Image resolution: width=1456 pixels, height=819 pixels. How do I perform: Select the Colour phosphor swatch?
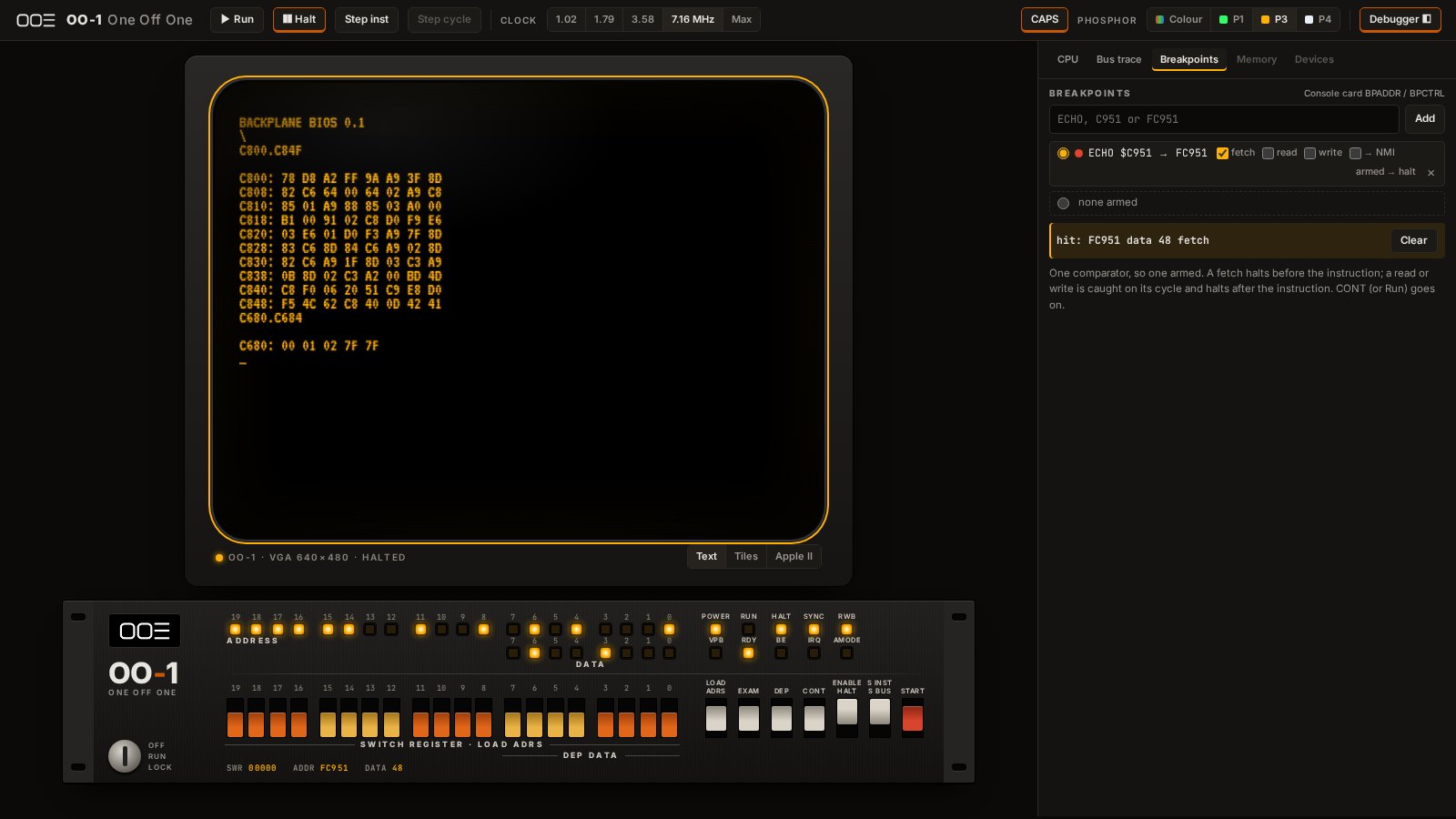(1179, 19)
